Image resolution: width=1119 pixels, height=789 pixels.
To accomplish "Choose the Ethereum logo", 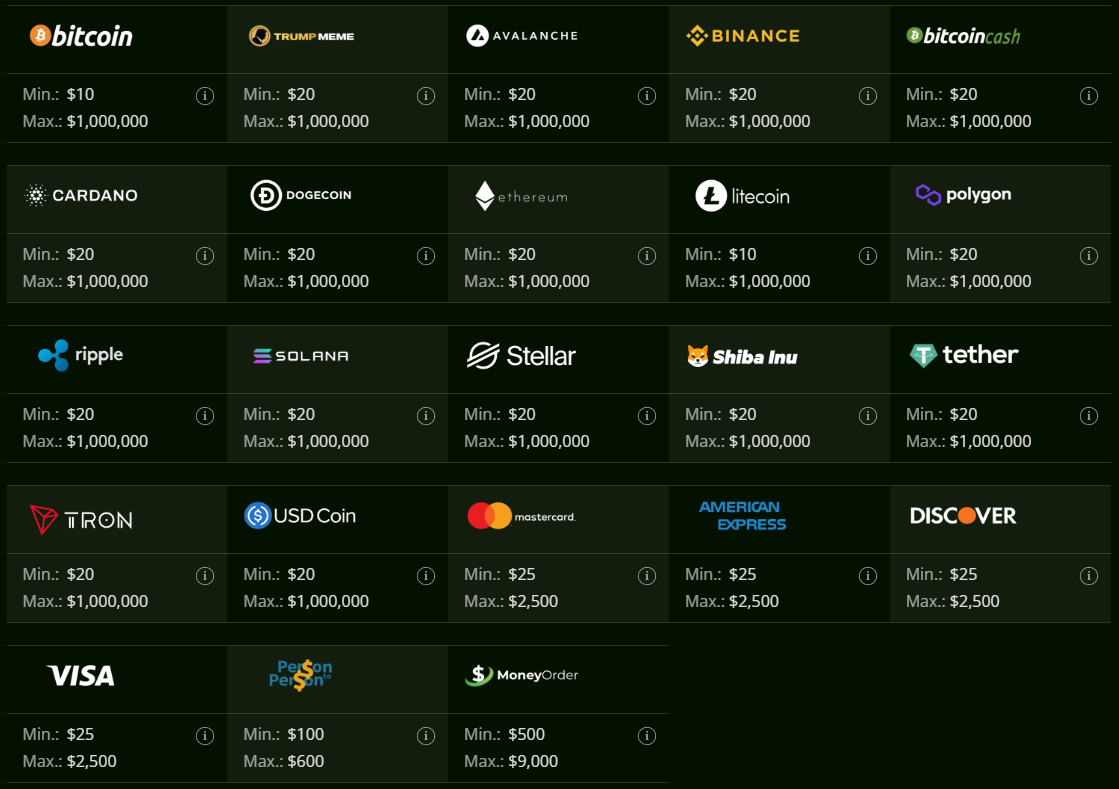I will 521,196.
